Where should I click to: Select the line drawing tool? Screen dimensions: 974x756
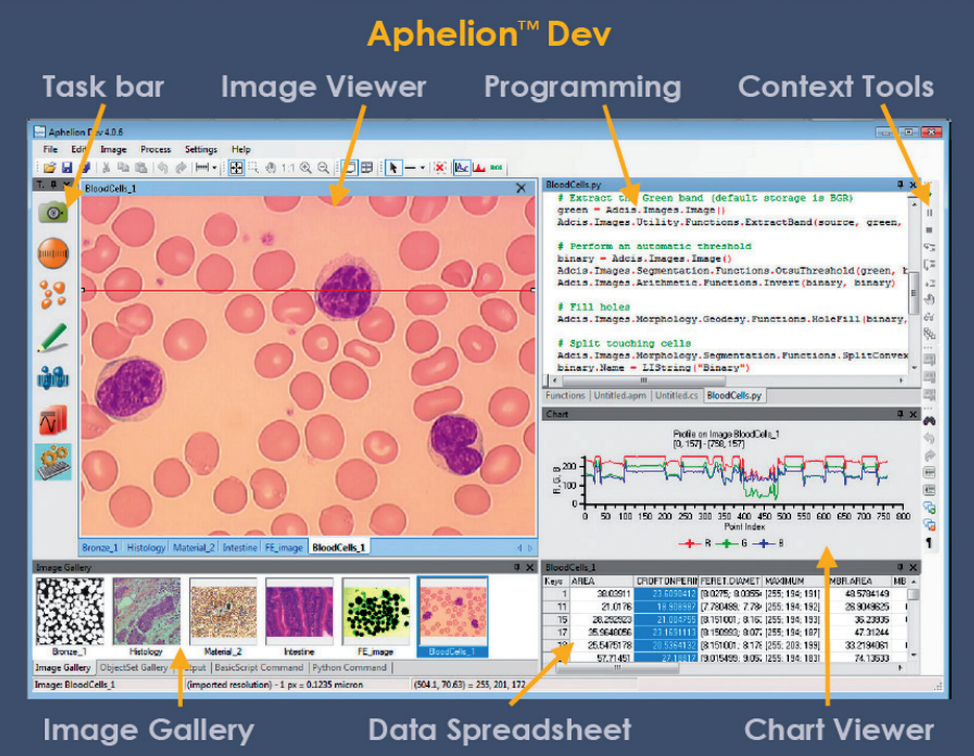click(410, 168)
